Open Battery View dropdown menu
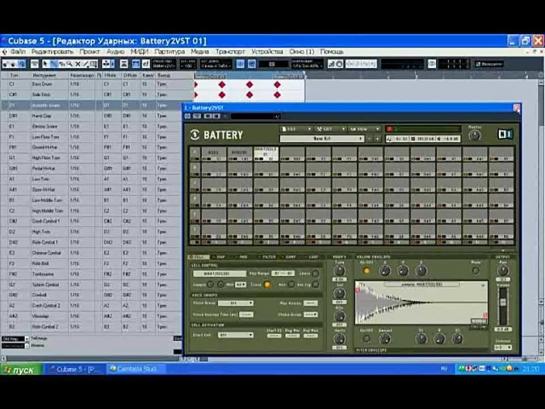This screenshot has width=545, height=409. 364,129
